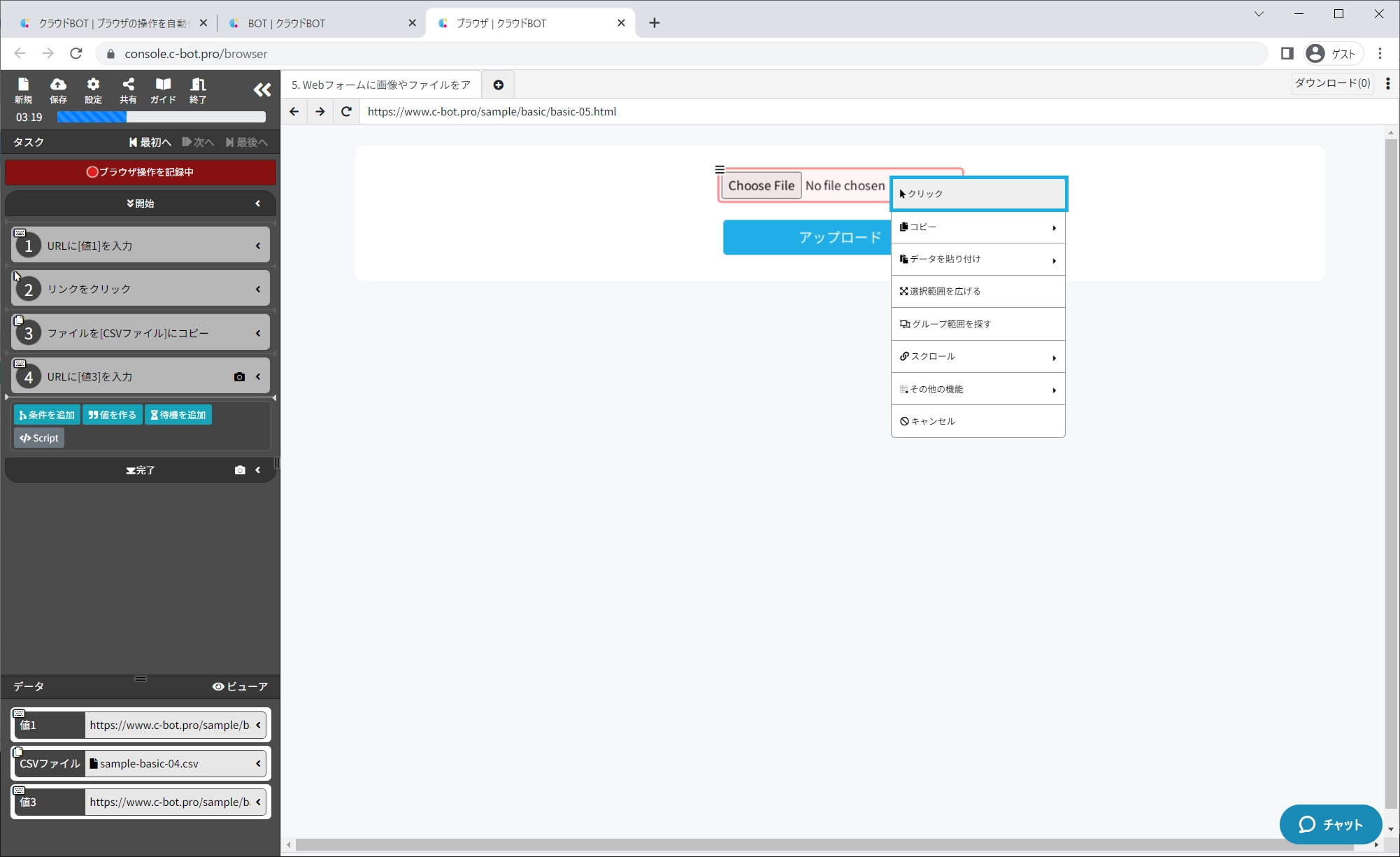This screenshot has width=1400, height=857.
Task: Toggle the camera icon on the 完了 row
Action: (240, 470)
